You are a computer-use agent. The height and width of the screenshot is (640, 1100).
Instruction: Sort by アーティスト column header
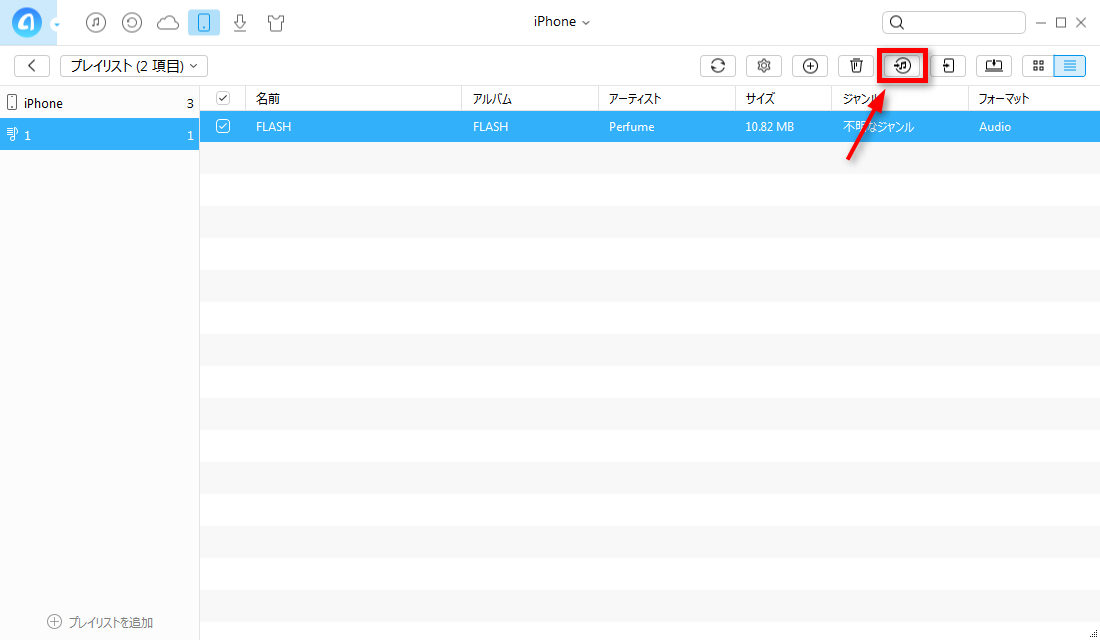click(x=667, y=99)
